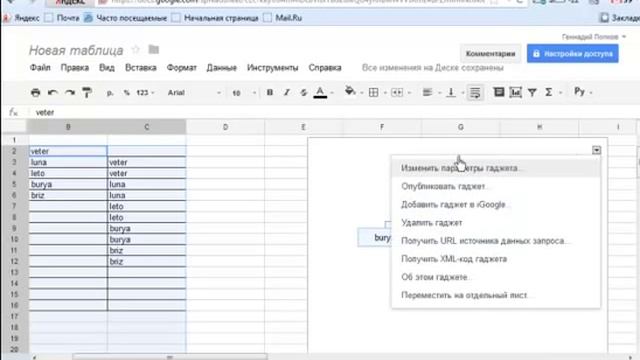Open the Файл menu
This screenshot has width=640, height=360.
[40, 68]
